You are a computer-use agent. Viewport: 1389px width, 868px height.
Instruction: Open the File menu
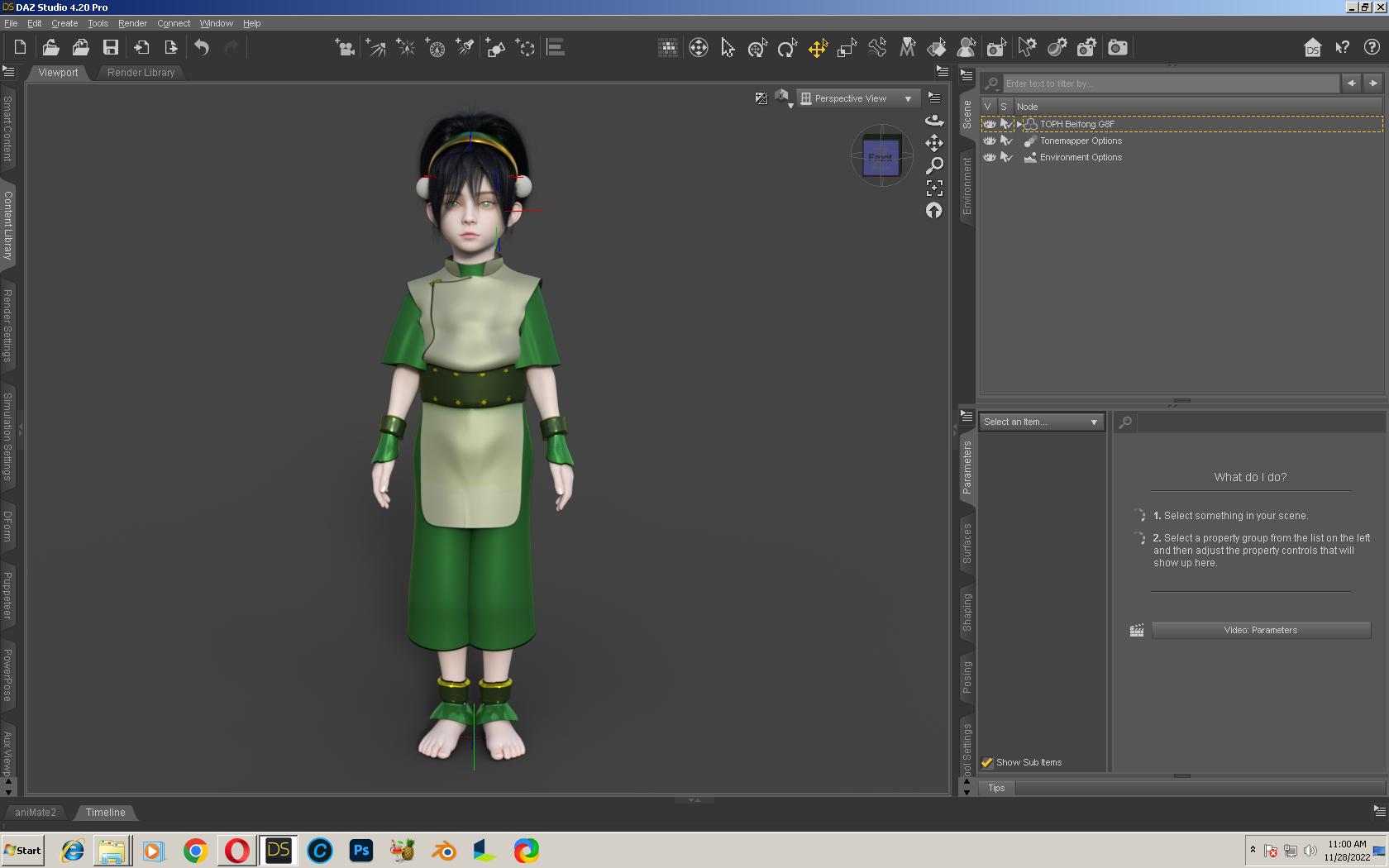click(x=11, y=23)
